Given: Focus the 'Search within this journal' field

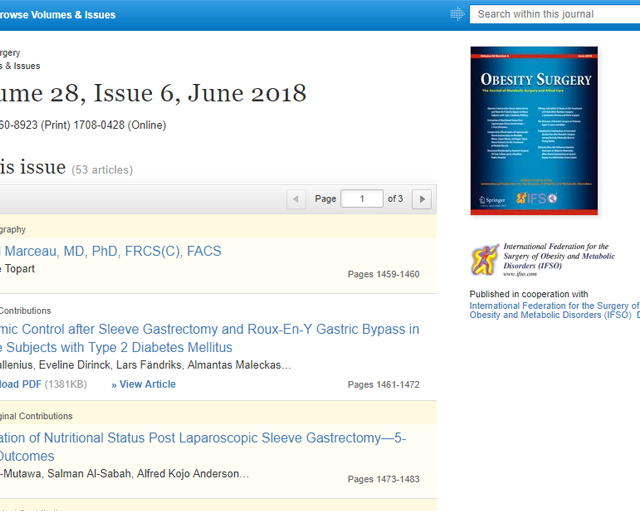Looking at the screenshot, I should (x=555, y=14).
